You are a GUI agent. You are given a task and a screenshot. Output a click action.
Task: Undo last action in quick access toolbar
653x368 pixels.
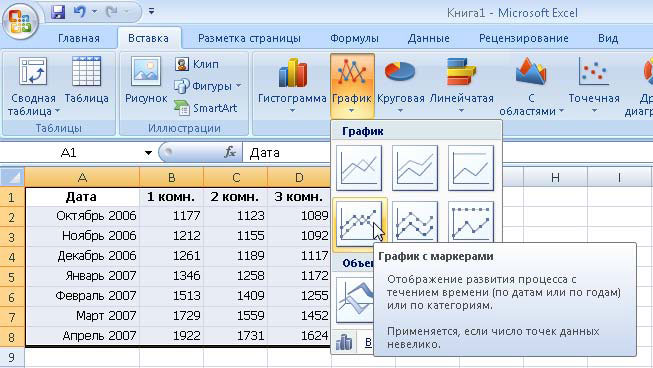80,12
